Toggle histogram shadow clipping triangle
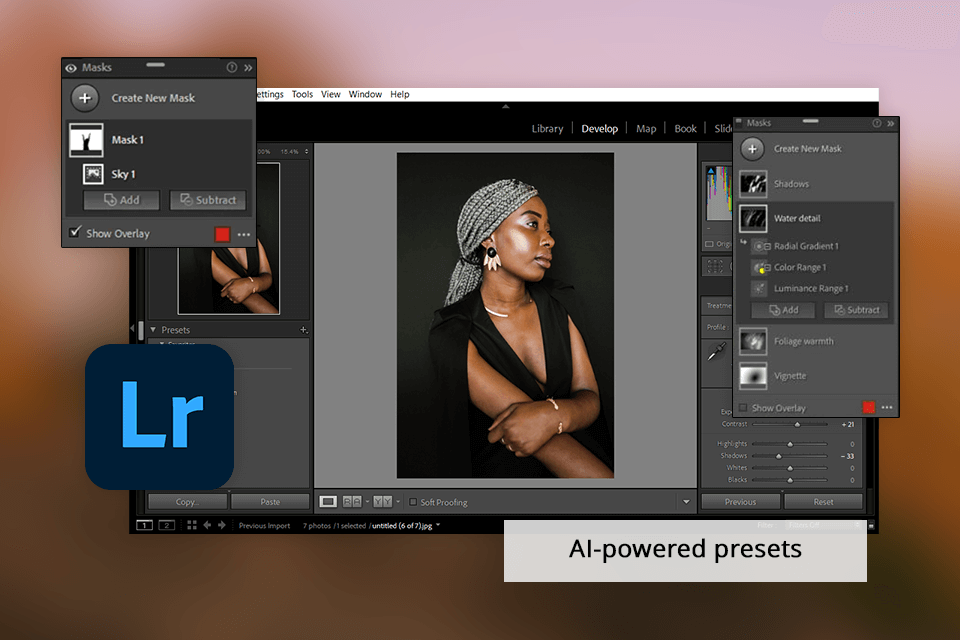The height and width of the screenshot is (640, 960). 711,171
